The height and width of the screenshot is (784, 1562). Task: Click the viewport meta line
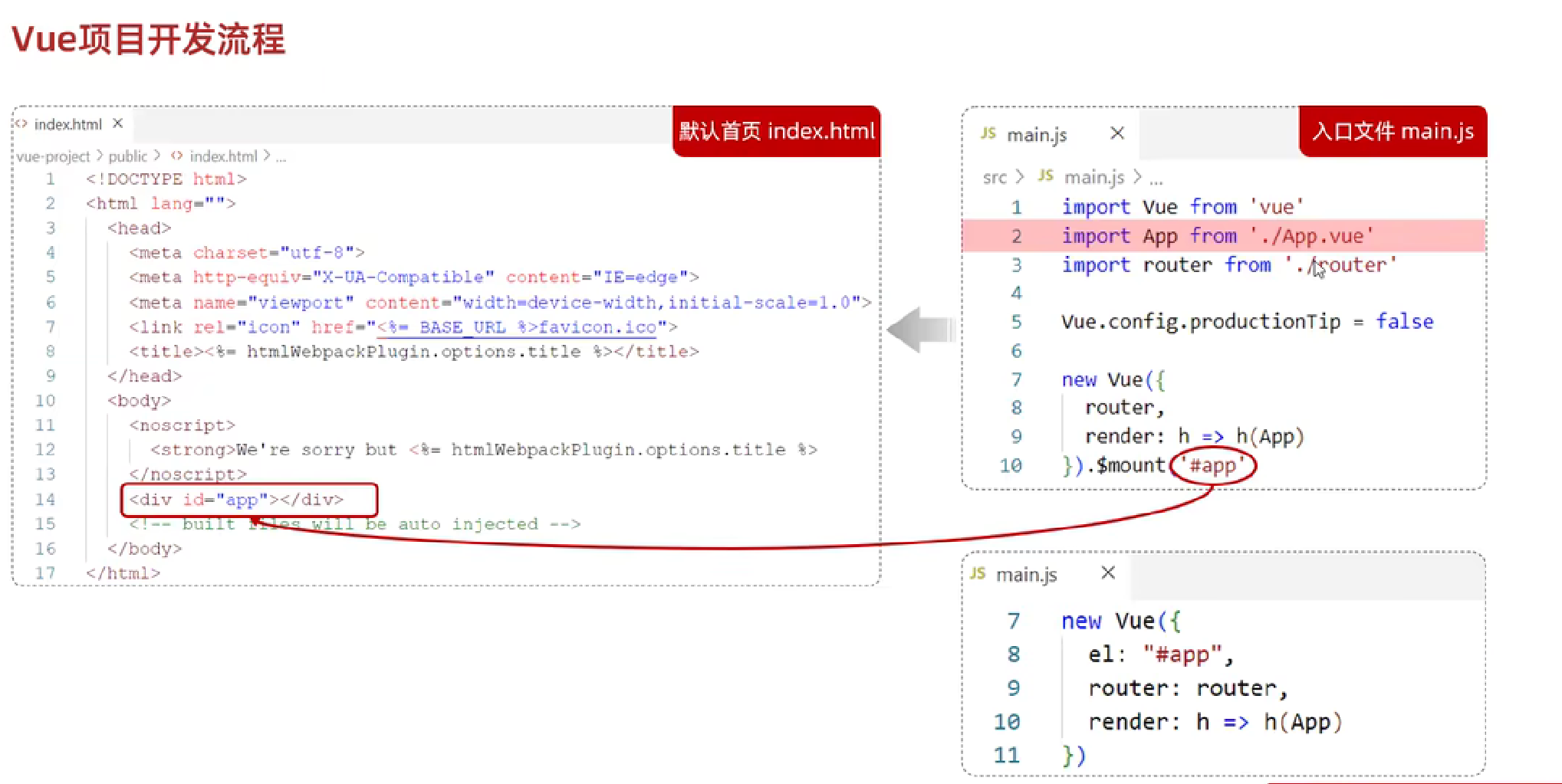tap(500, 303)
